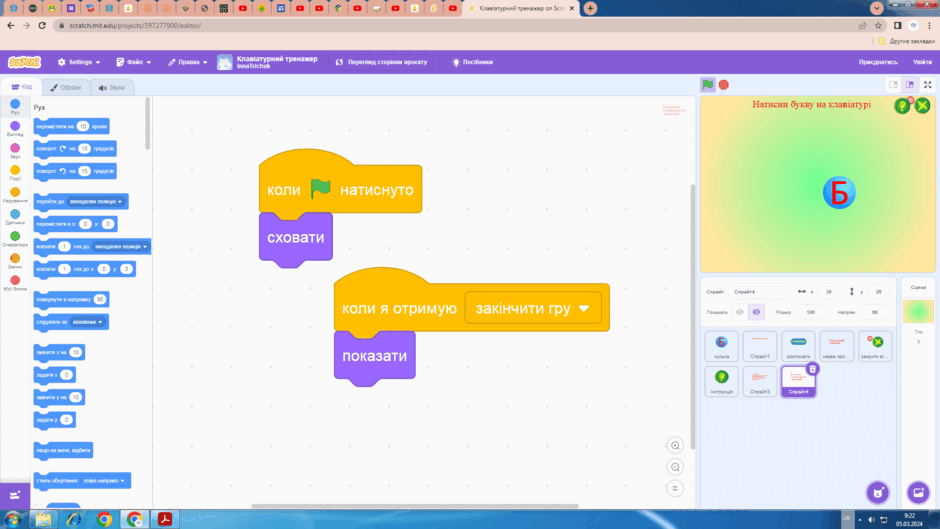Enter full screen stage mode

pos(927,85)
